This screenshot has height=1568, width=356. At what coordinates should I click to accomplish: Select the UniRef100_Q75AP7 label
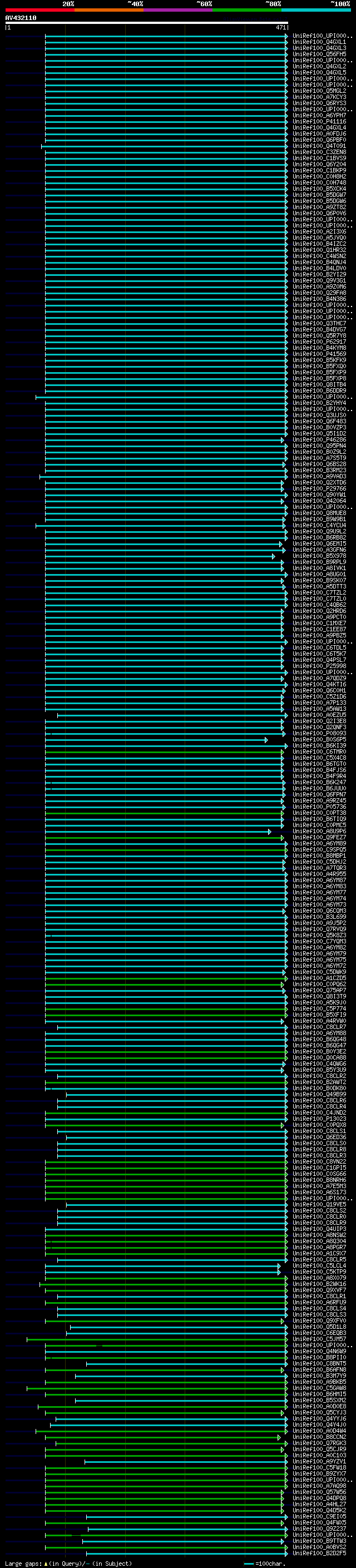click(x=319, y=990)
